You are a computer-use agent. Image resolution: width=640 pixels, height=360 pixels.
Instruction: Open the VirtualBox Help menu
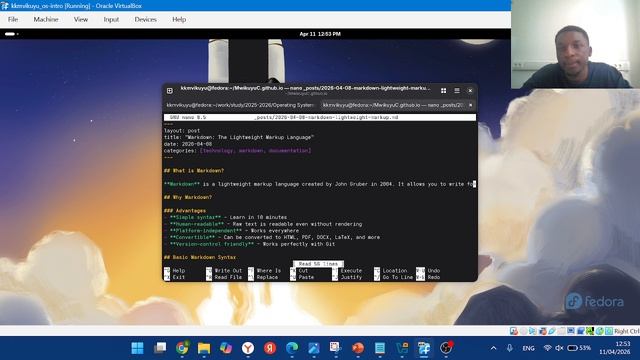(x=179, y=19)
